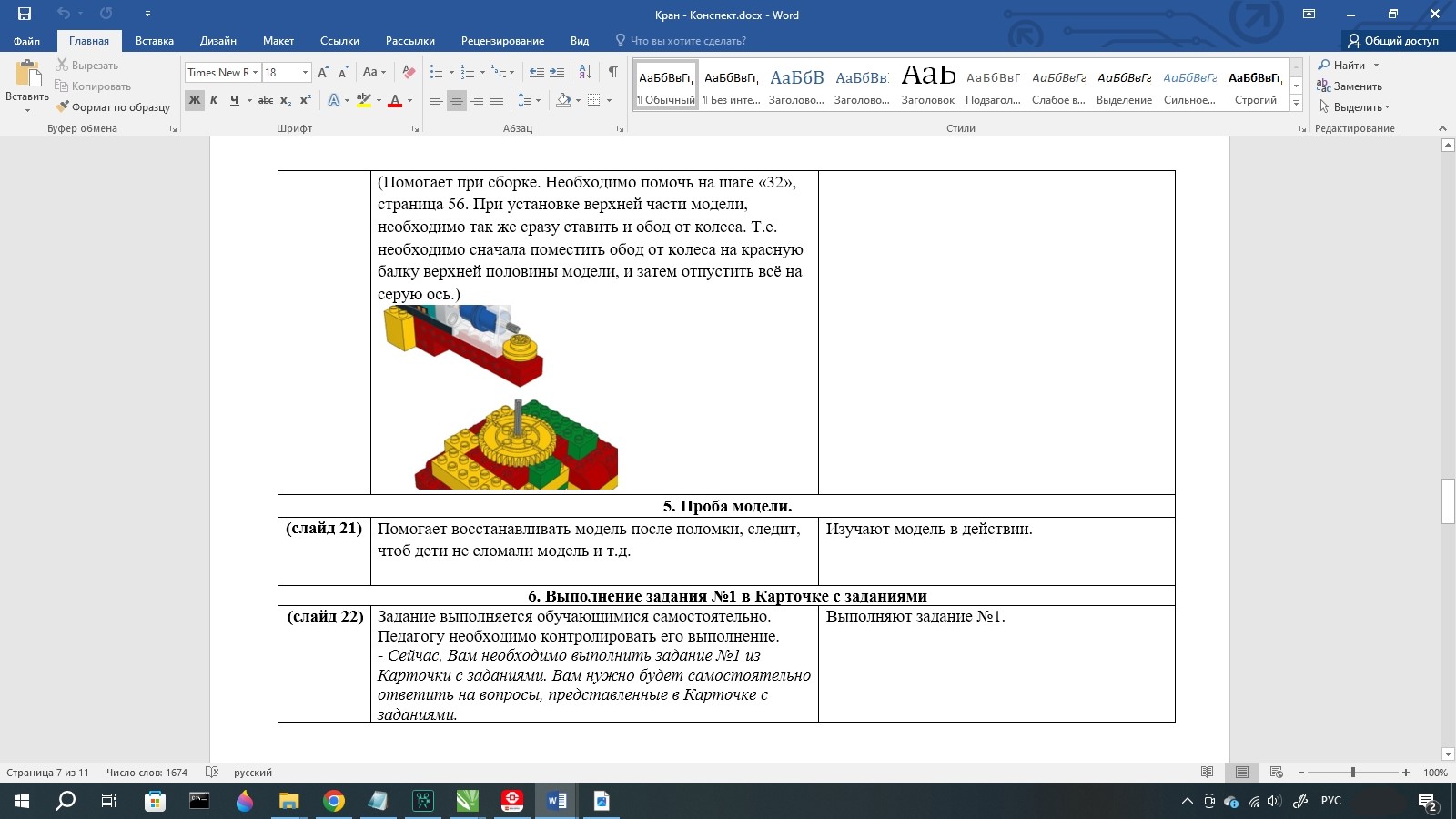Toggle bold (Ж) formatting
This screenshot has width=1456, height=819.
tap(195, 100)
